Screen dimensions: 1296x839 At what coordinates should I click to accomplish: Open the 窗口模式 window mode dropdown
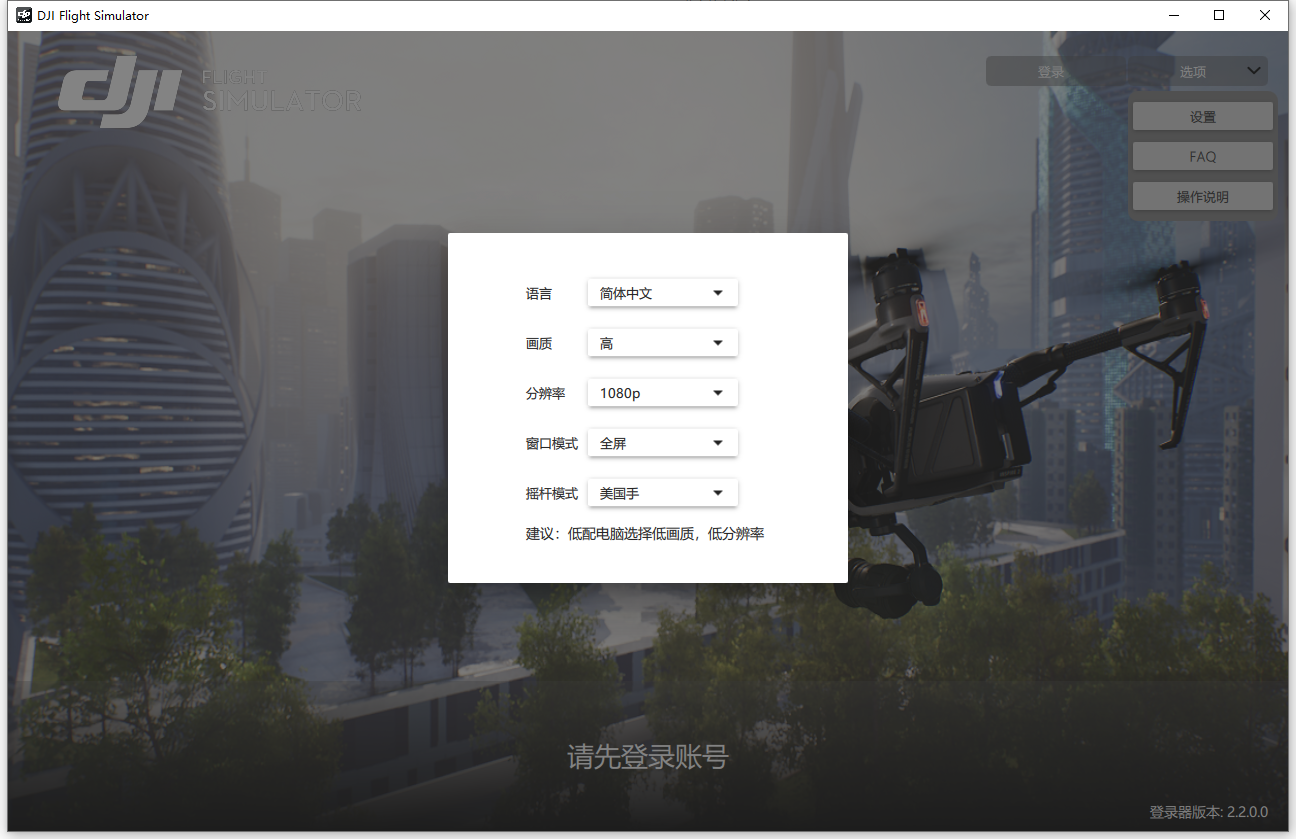point(662,443)
